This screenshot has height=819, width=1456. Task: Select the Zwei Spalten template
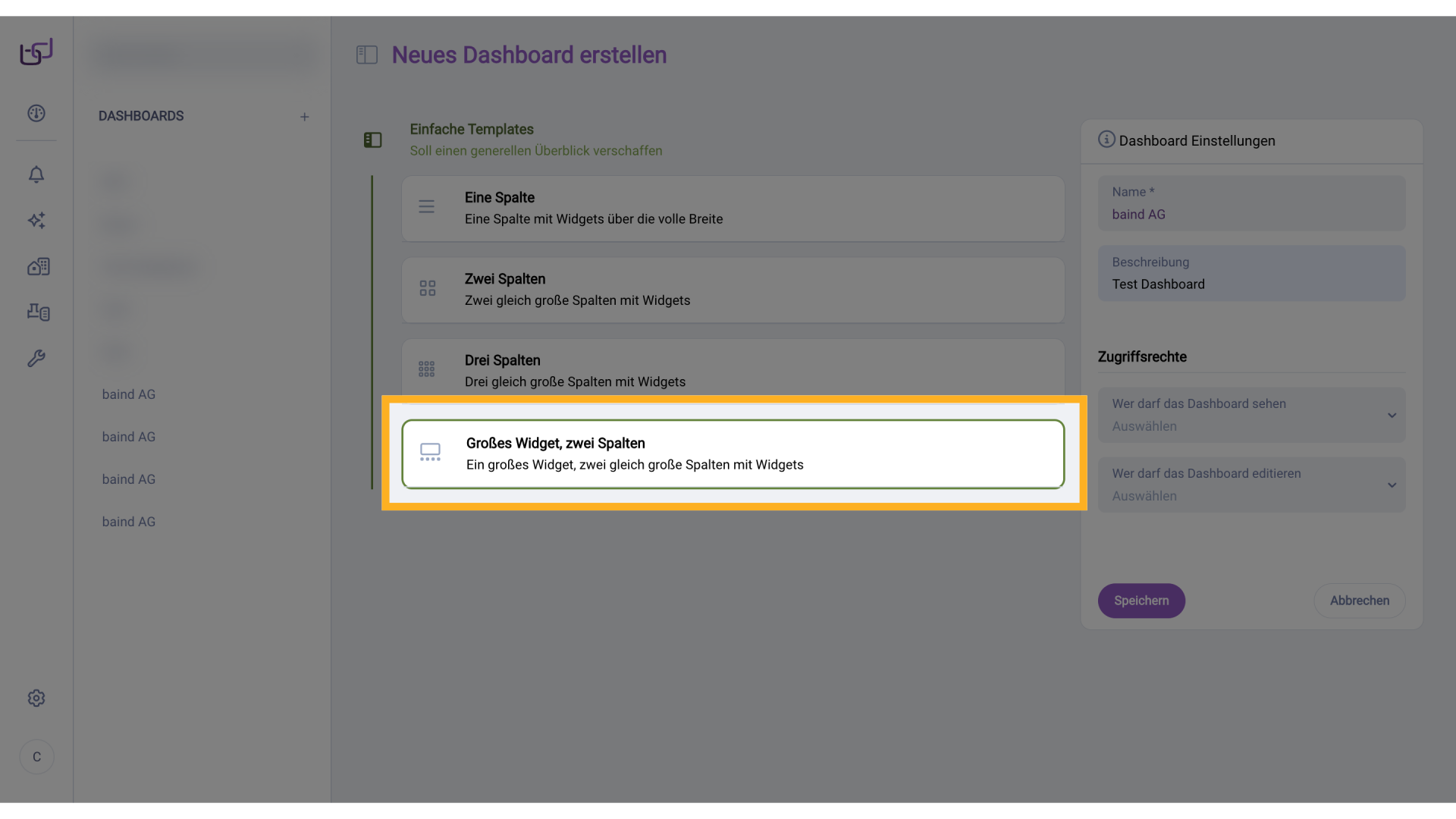point(733,290)
